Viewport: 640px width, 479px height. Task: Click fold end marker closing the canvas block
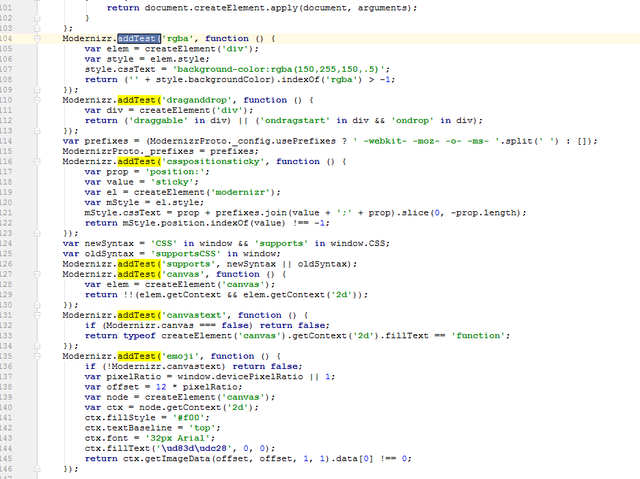[x=37, y=305]
